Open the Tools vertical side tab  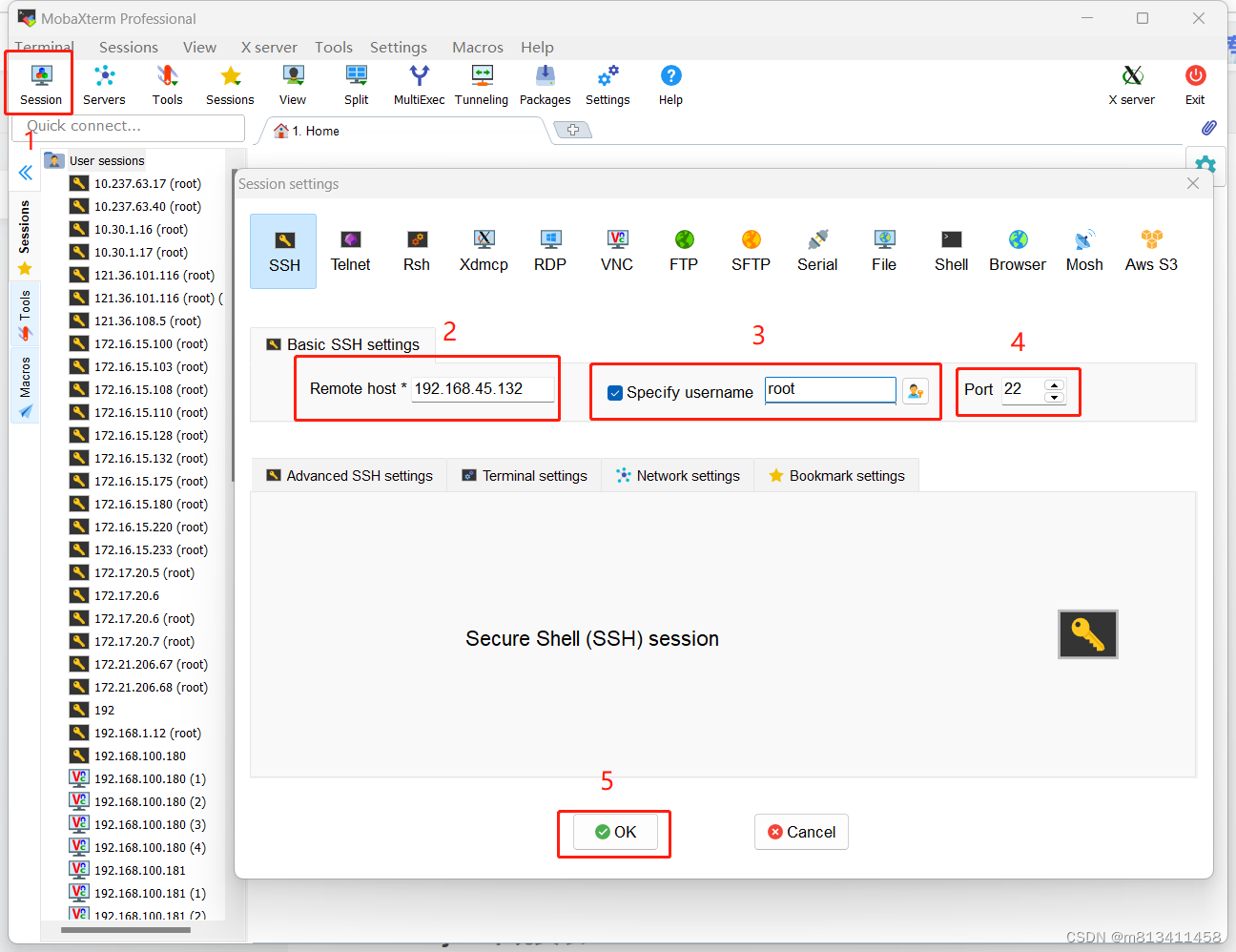[x=25, y=316]
